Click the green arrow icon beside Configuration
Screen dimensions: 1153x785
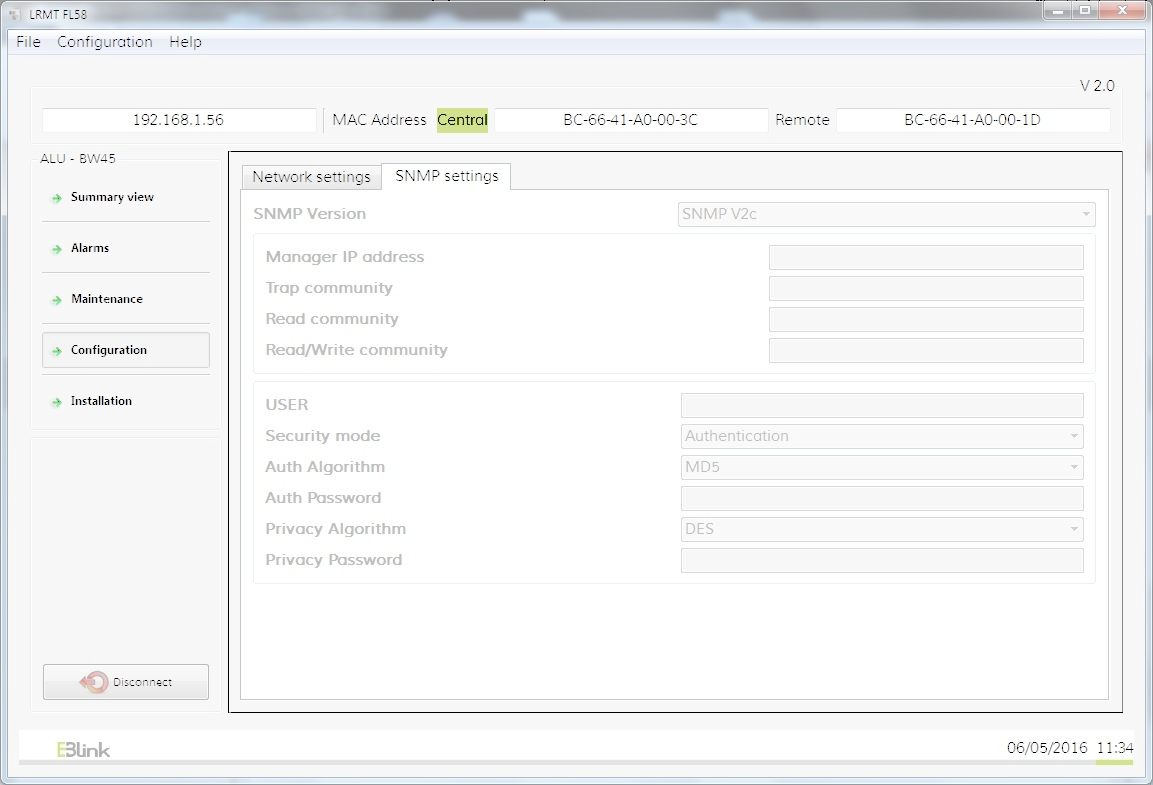tap(57, 351)
